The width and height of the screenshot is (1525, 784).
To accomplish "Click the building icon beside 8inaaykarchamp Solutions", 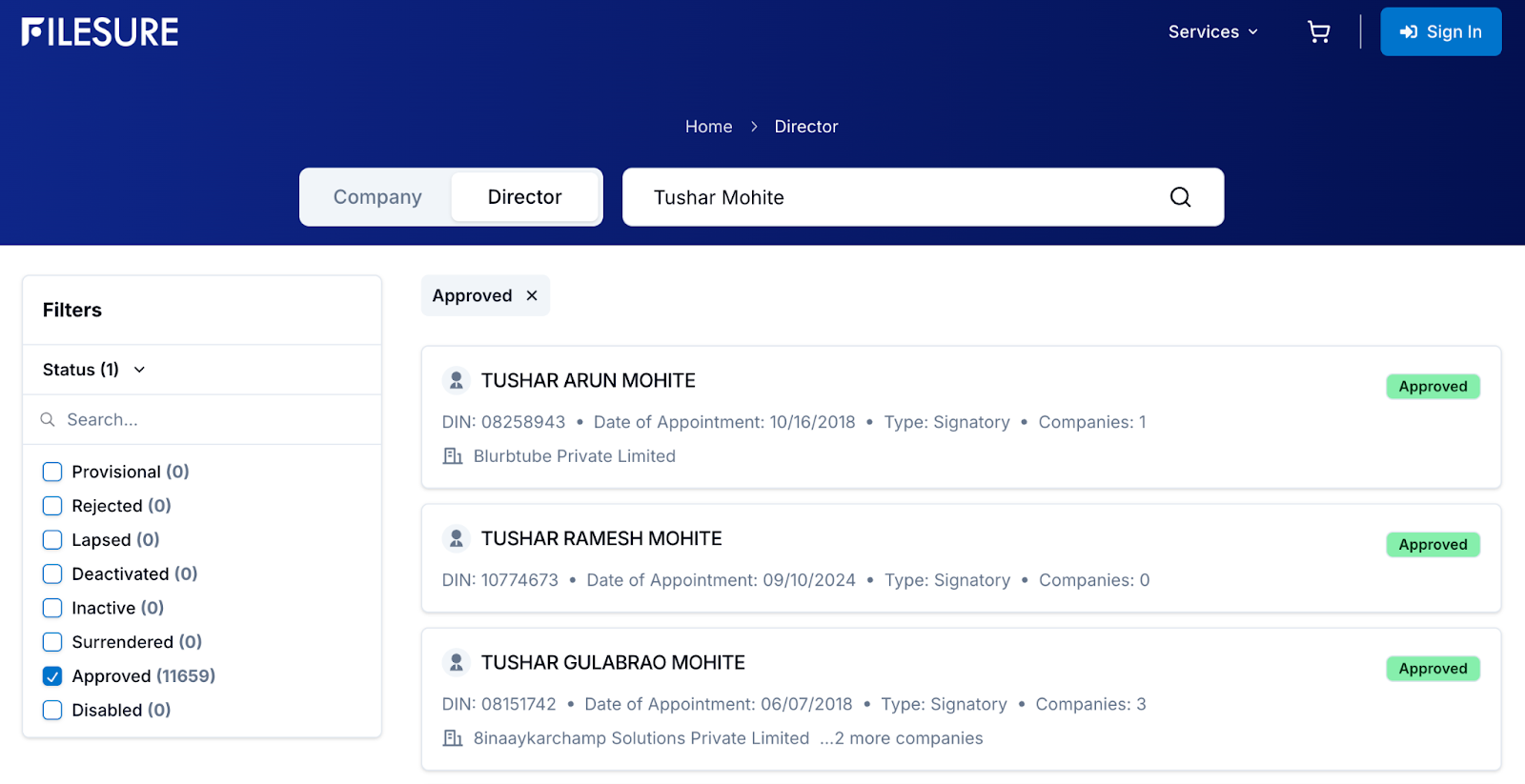I will tap(453, 738).
